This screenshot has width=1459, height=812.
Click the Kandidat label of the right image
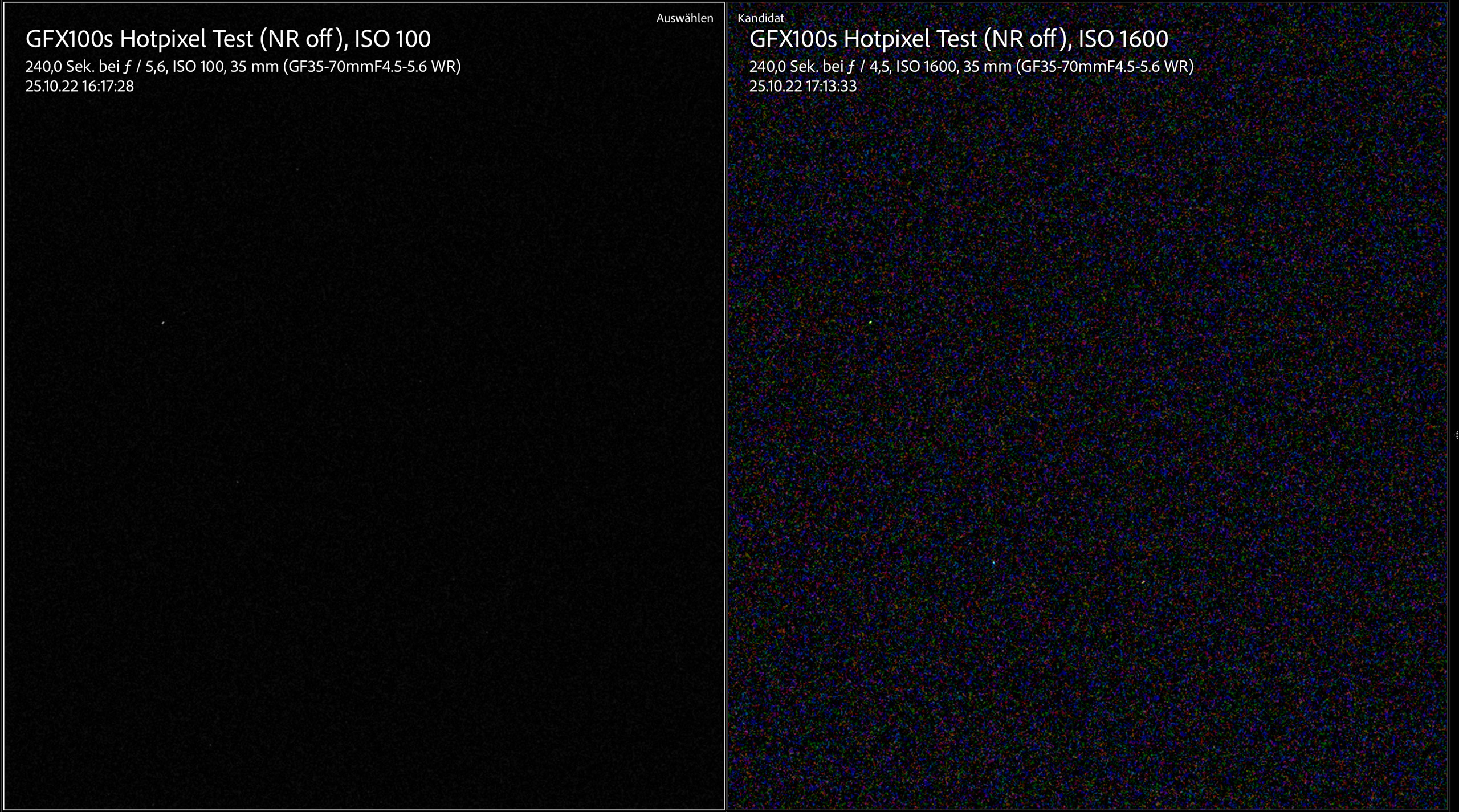[760, 18]
